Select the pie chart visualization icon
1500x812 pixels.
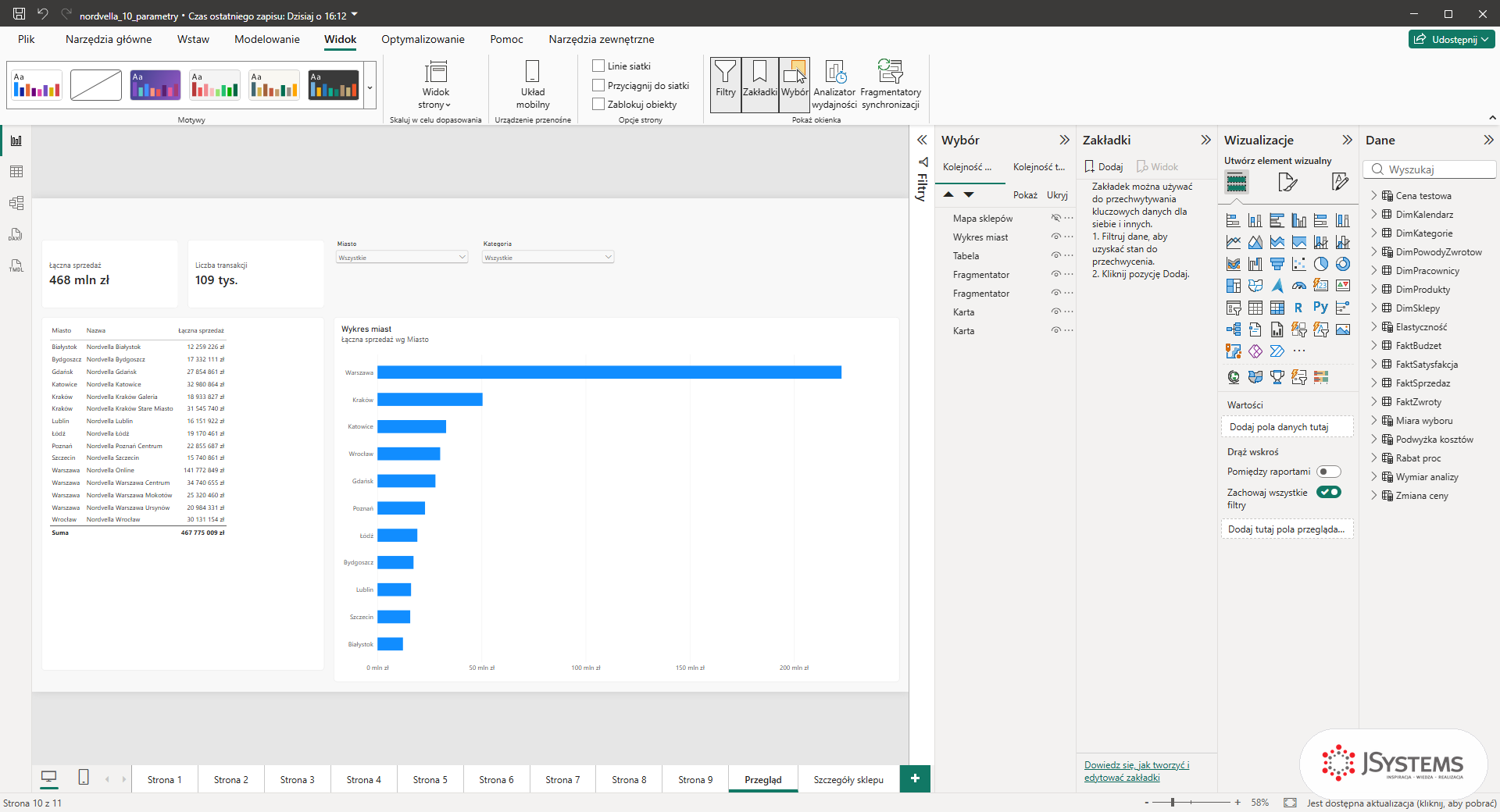(1320, 264)
